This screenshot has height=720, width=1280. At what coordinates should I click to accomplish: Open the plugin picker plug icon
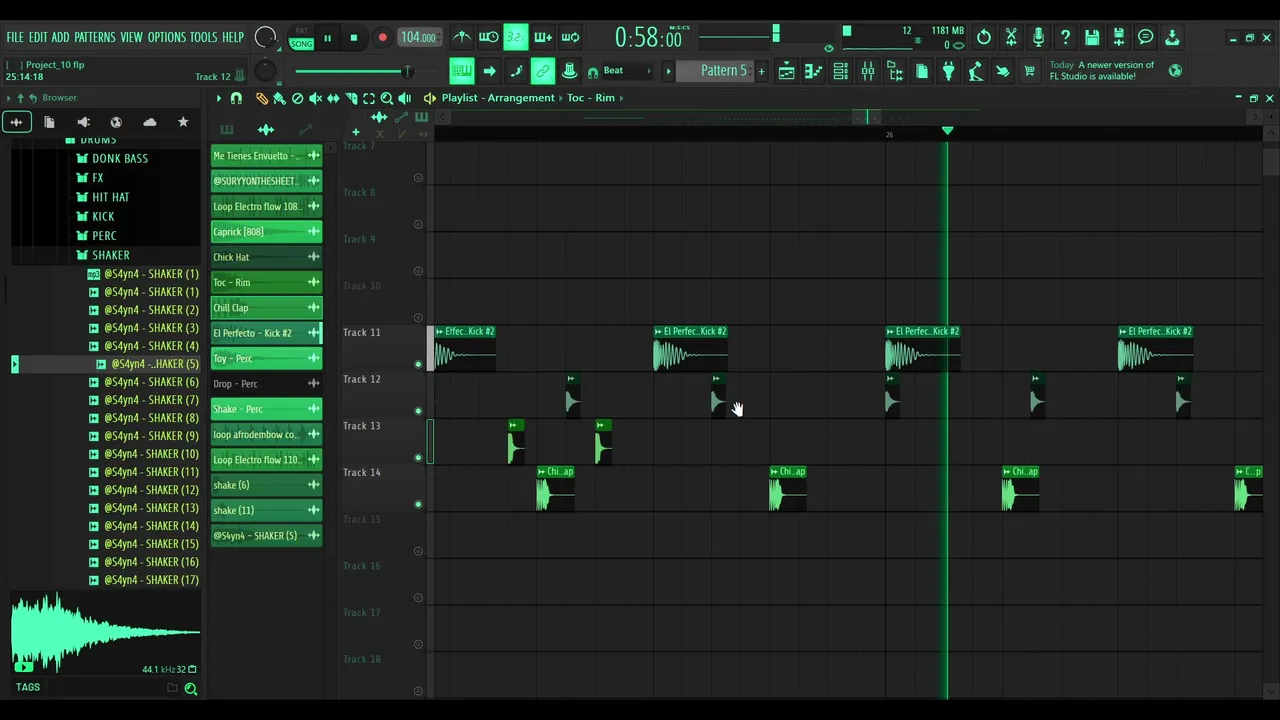pos(948,71)
